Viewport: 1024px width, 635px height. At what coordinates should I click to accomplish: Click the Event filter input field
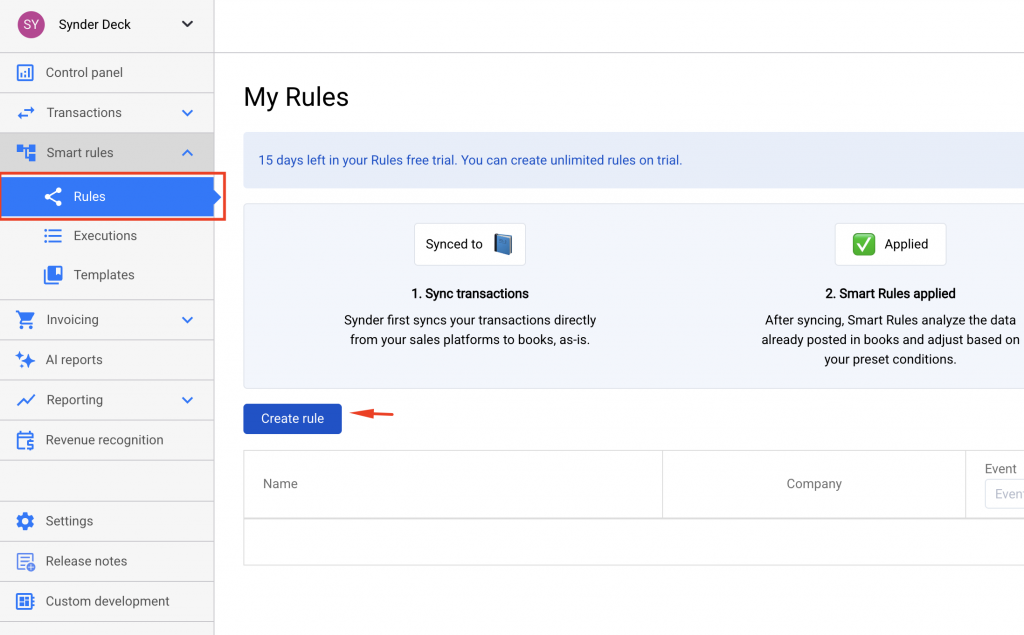point(1004,494)
